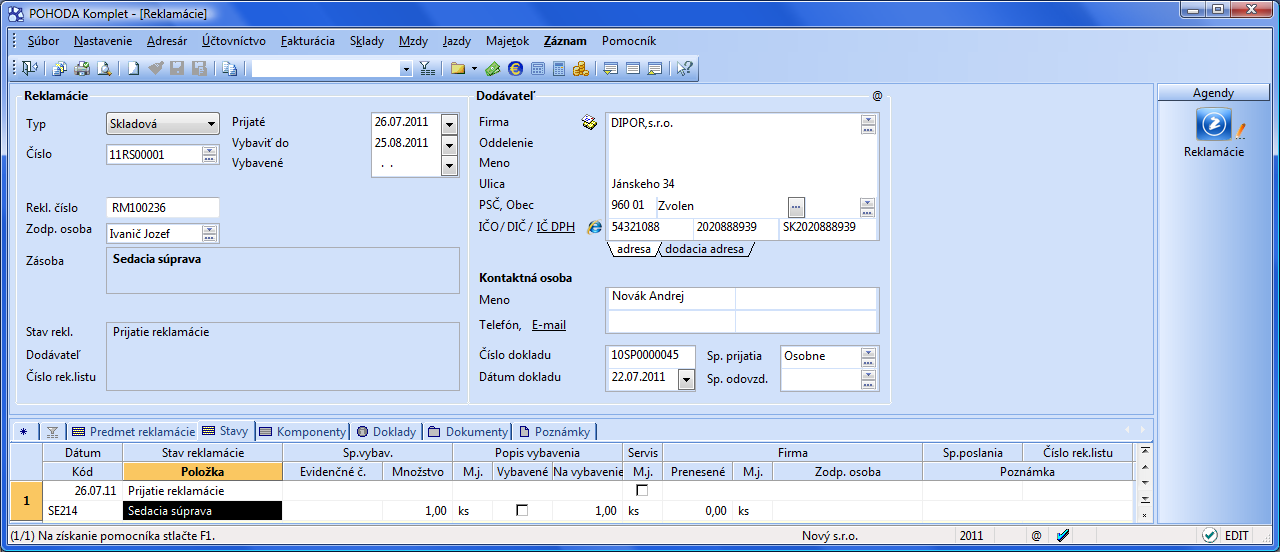Click the SE214 code cell
The width and height of the screenshot is (1280, 552).
click(x=84, y=511)
